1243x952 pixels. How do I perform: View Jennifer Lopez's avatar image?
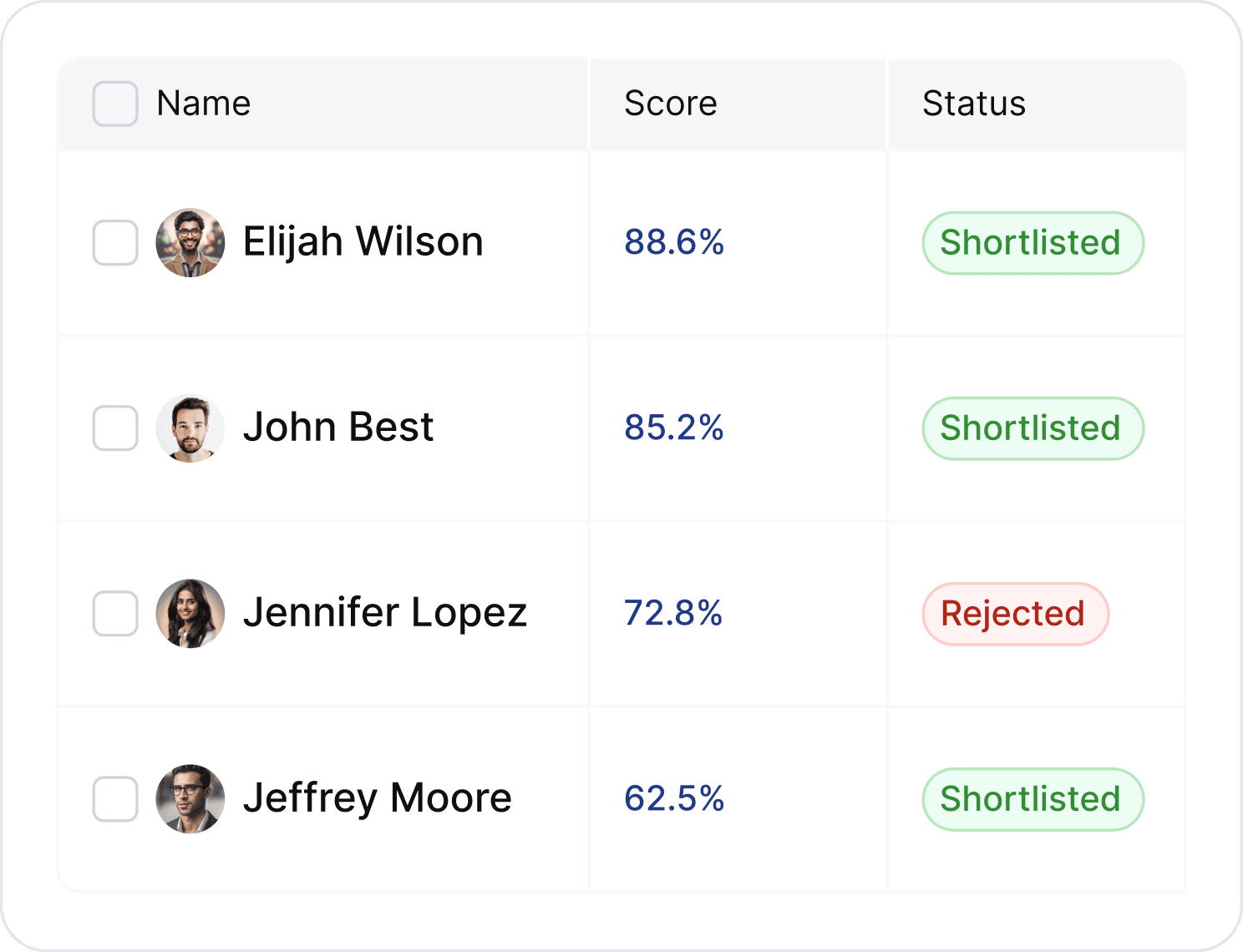tap(190, 613)
